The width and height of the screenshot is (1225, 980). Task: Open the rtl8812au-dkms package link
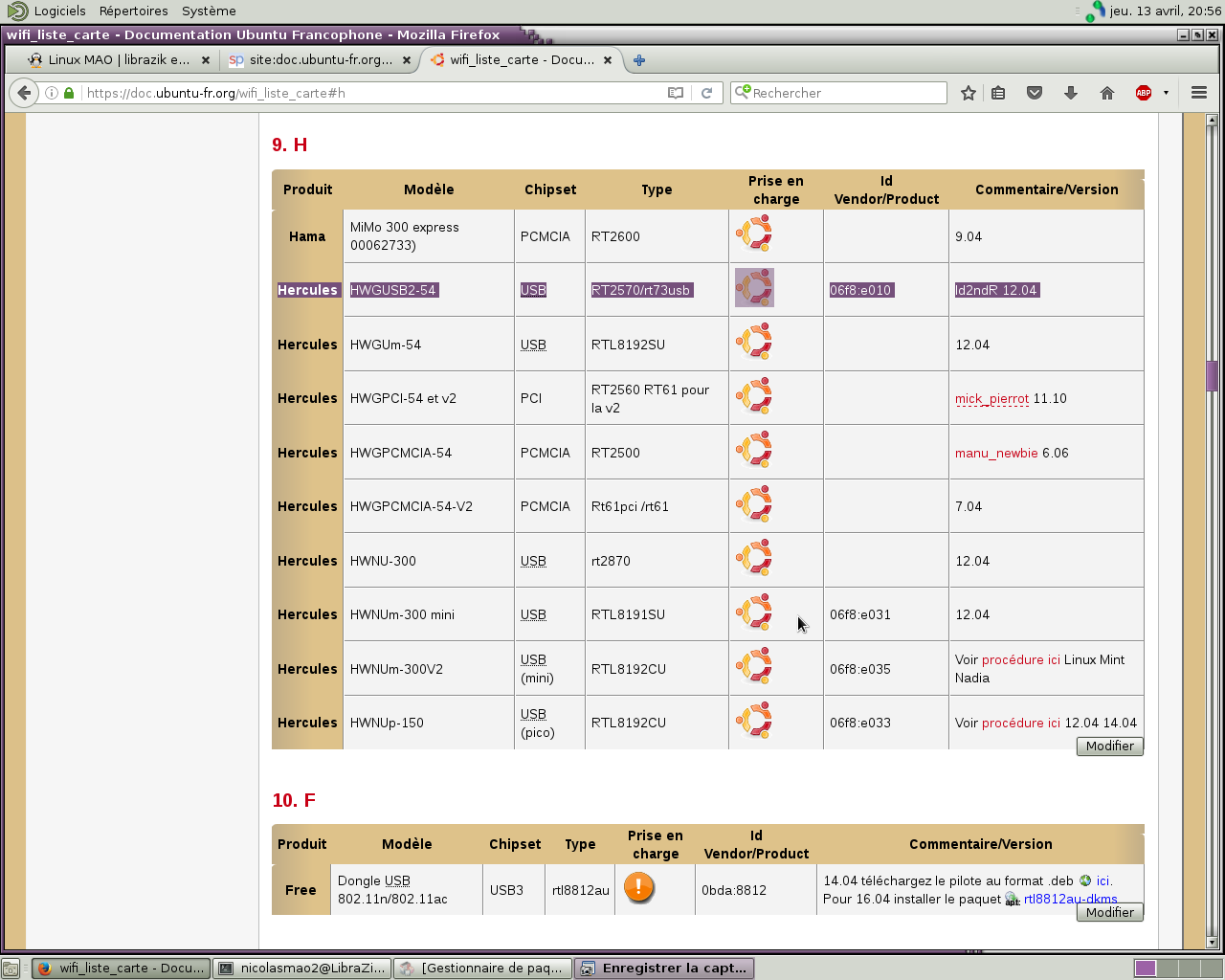(1070, 900)
